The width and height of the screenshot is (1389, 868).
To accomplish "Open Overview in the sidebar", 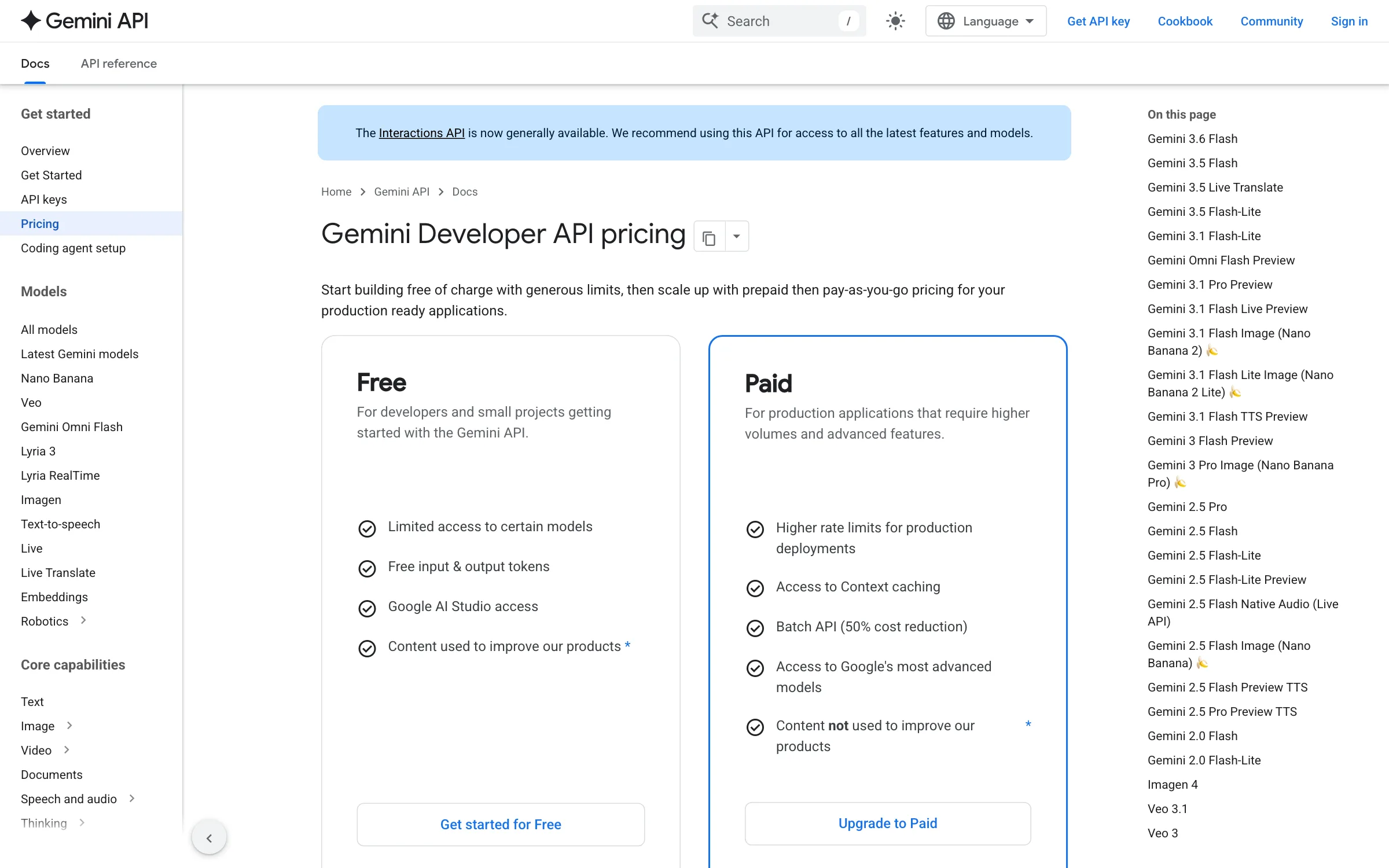I will (45, 151).
